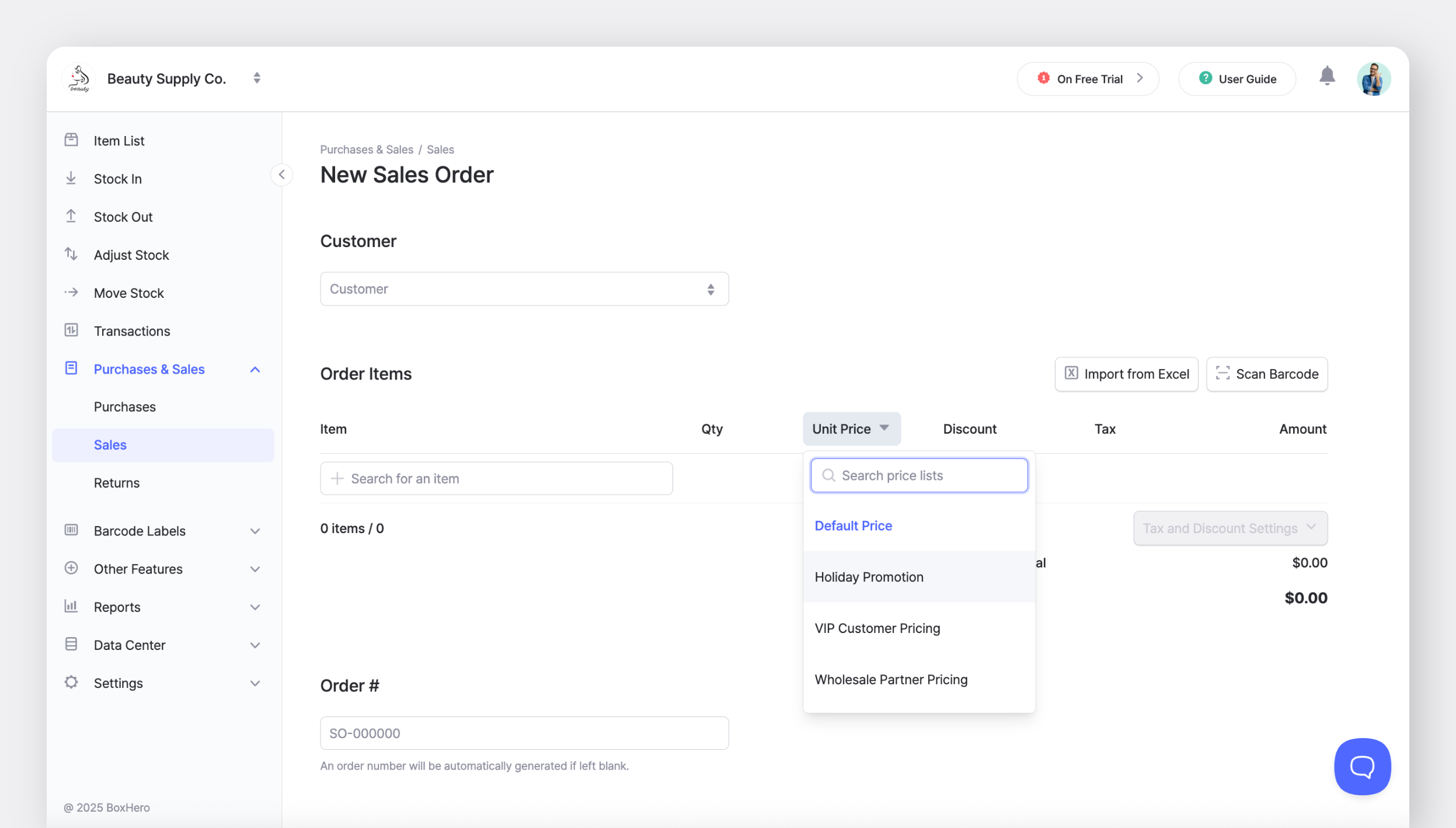Collapse the sidebar with arrow button
This screenshot has height=828, width=1456.
click(282, 175)
